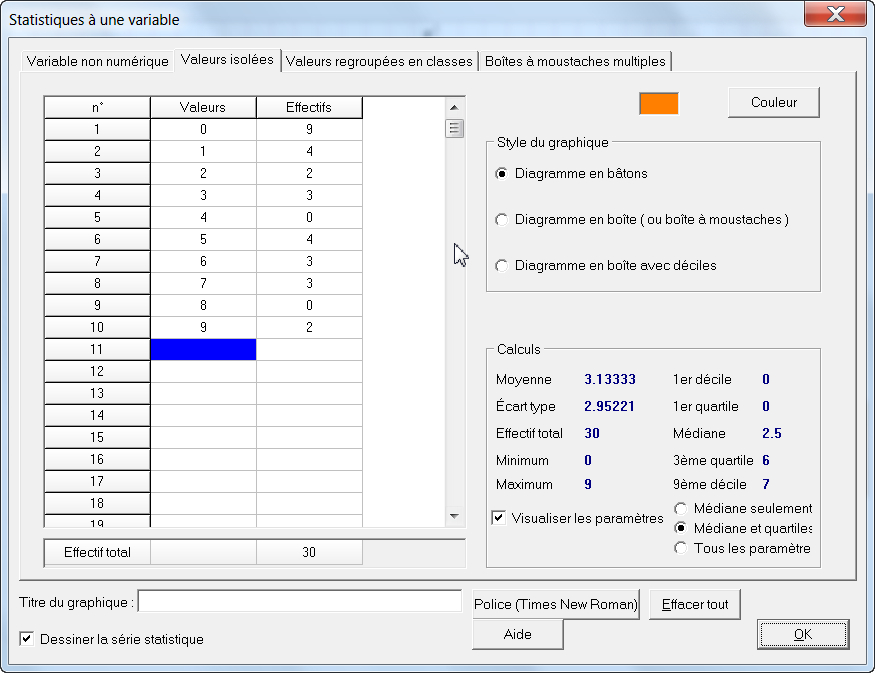
Task: Select Diagramme en boîte avec déciles
Action: 502,265
